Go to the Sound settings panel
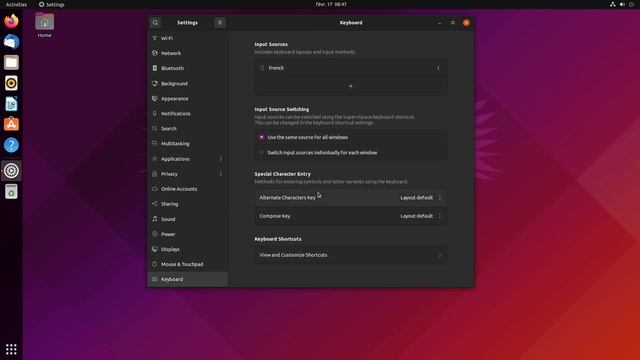 (x=188, y=219)
